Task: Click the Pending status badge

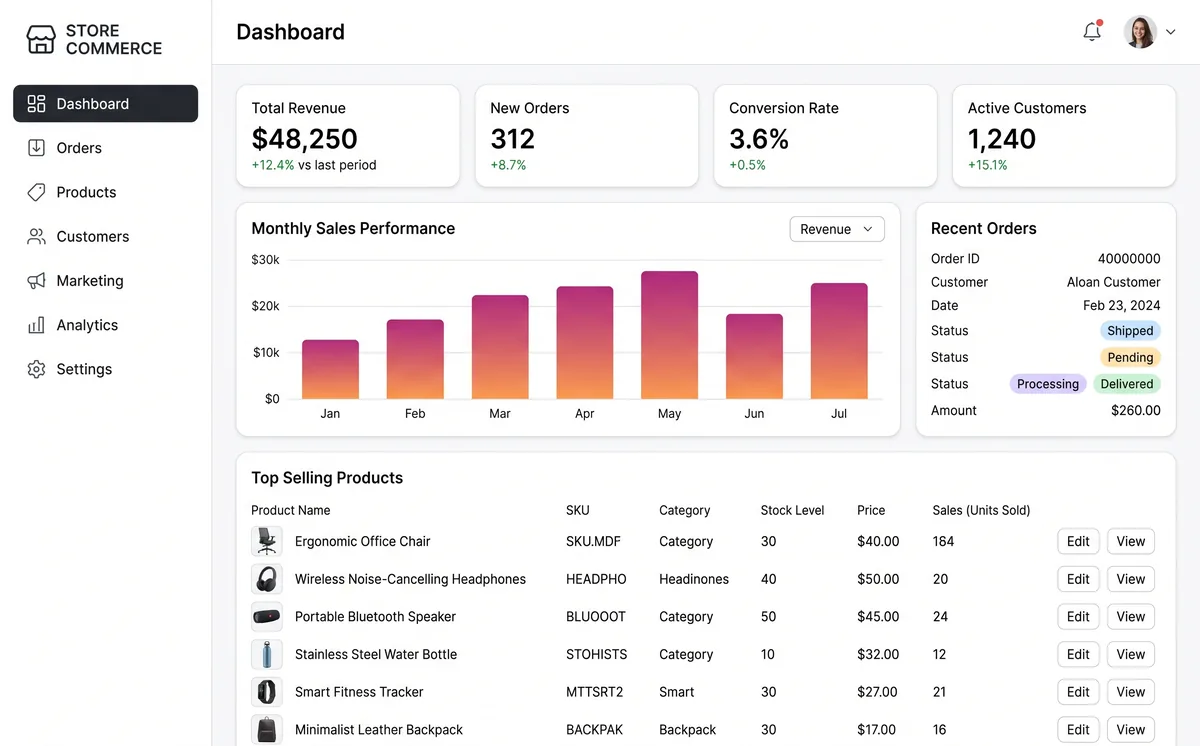Action: 1130,357
